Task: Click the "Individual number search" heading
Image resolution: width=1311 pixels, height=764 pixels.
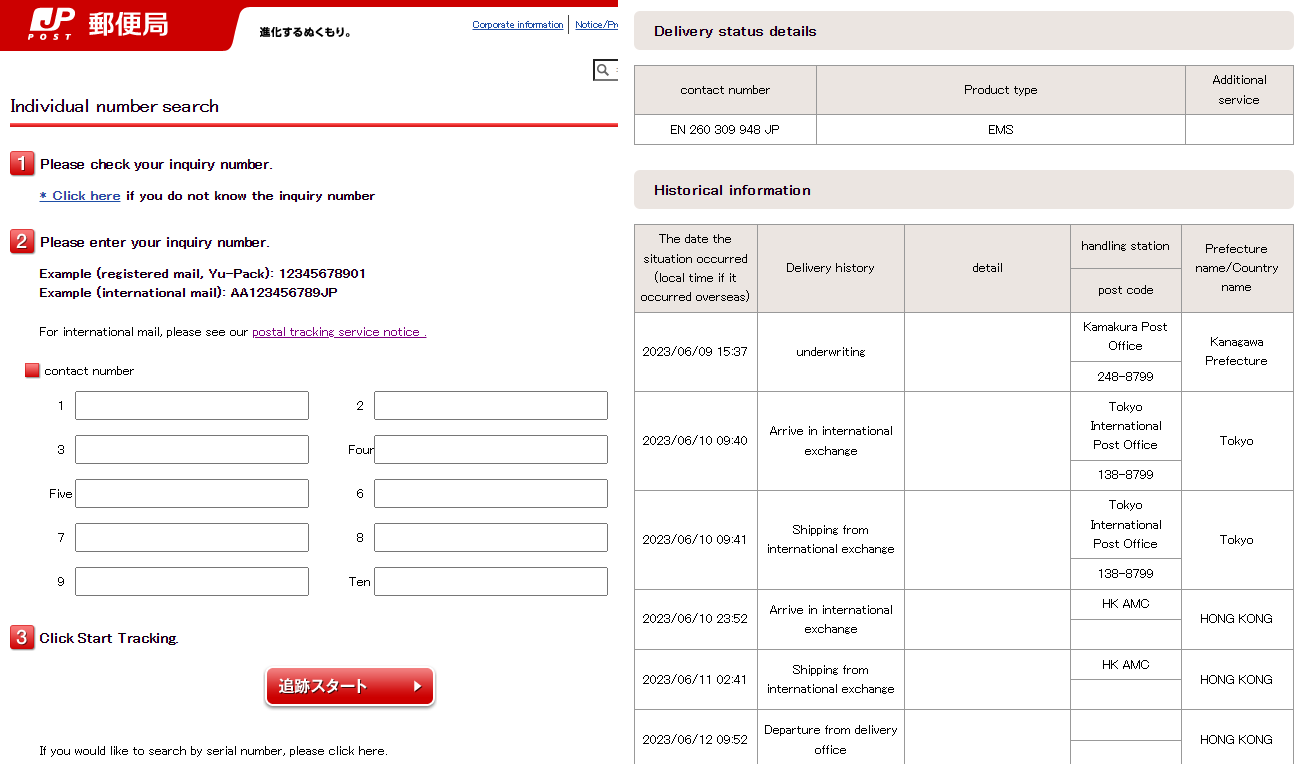Action: click(114, 106)
